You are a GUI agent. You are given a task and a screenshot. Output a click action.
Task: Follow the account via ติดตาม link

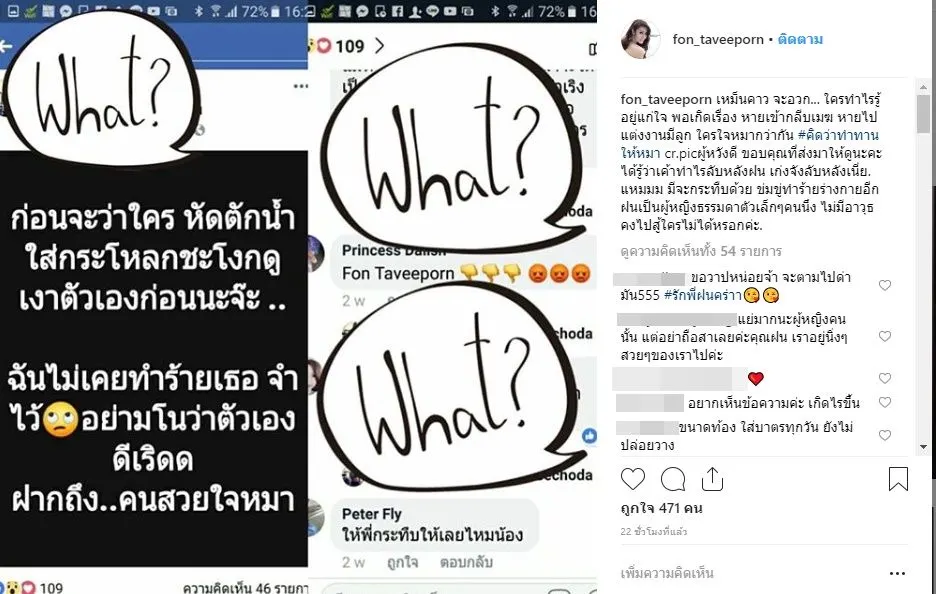[x=800, y=39]
